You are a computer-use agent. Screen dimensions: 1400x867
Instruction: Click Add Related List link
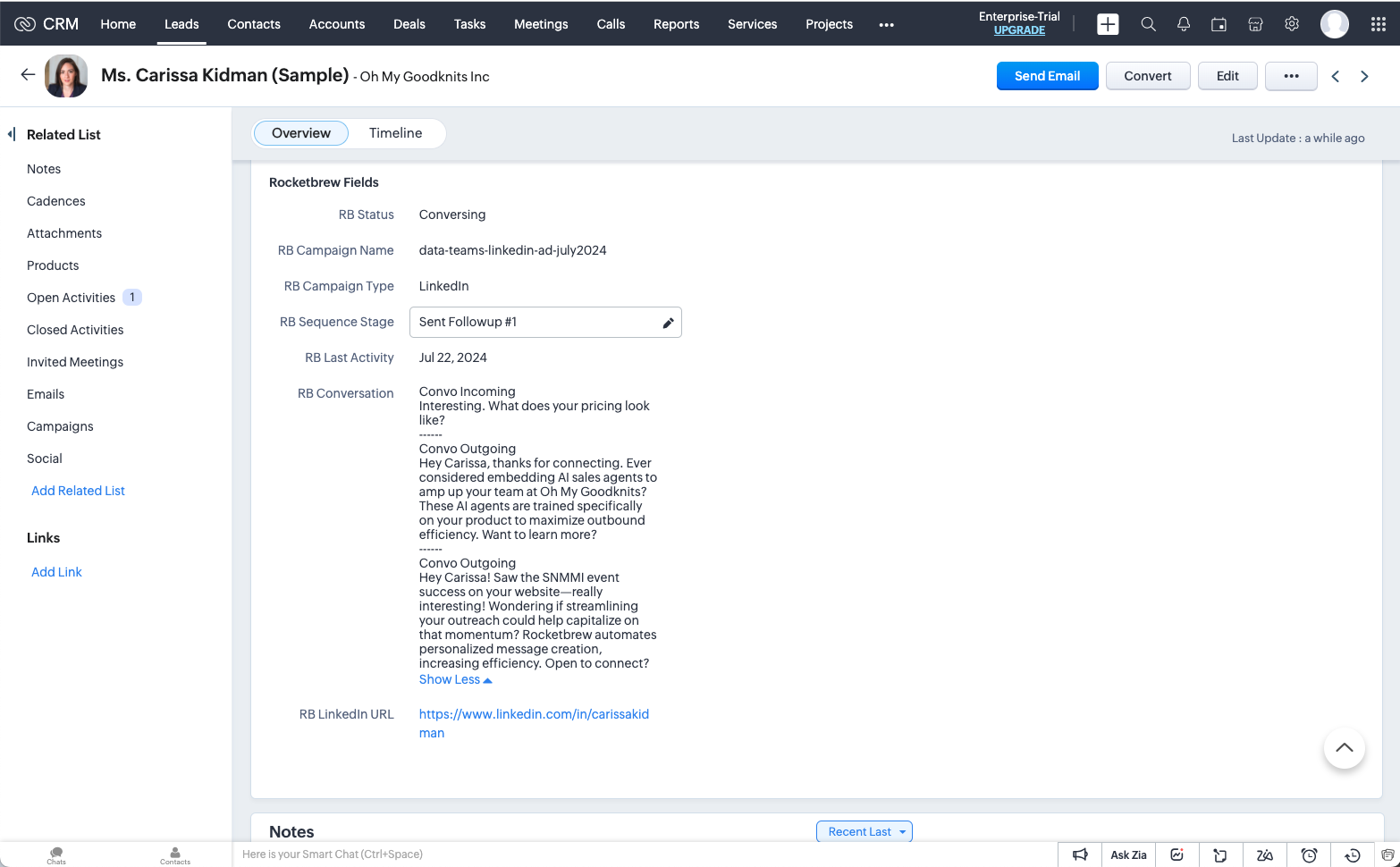78,491
